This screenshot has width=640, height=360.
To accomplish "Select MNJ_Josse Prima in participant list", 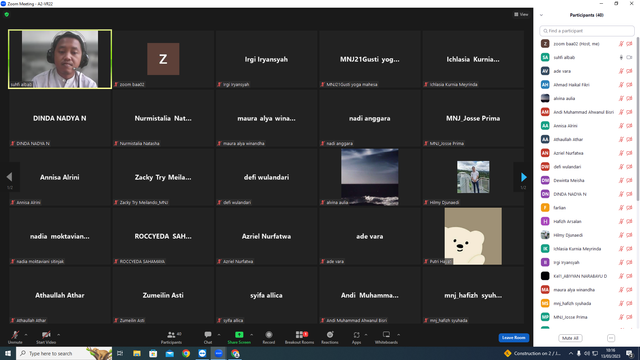I will [587, 317].
